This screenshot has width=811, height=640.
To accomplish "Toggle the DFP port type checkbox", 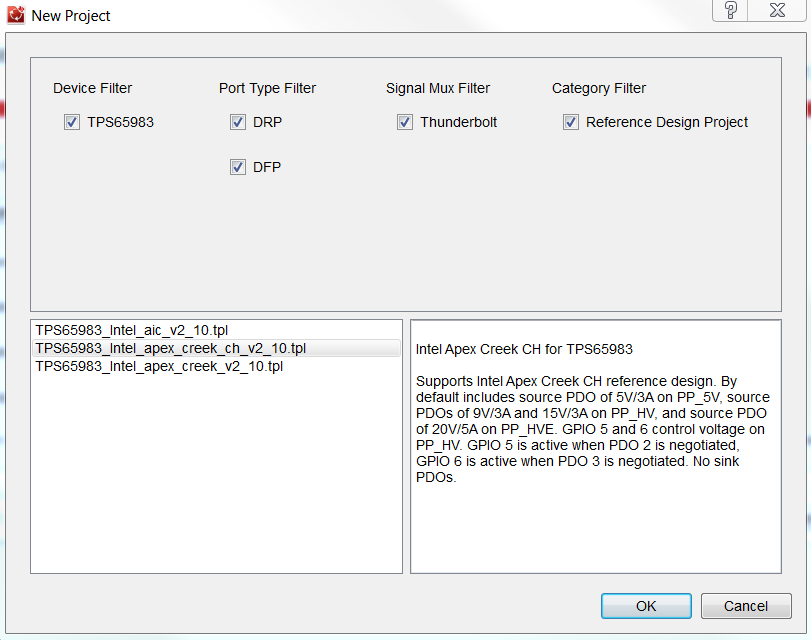I will tap(238, 167).
